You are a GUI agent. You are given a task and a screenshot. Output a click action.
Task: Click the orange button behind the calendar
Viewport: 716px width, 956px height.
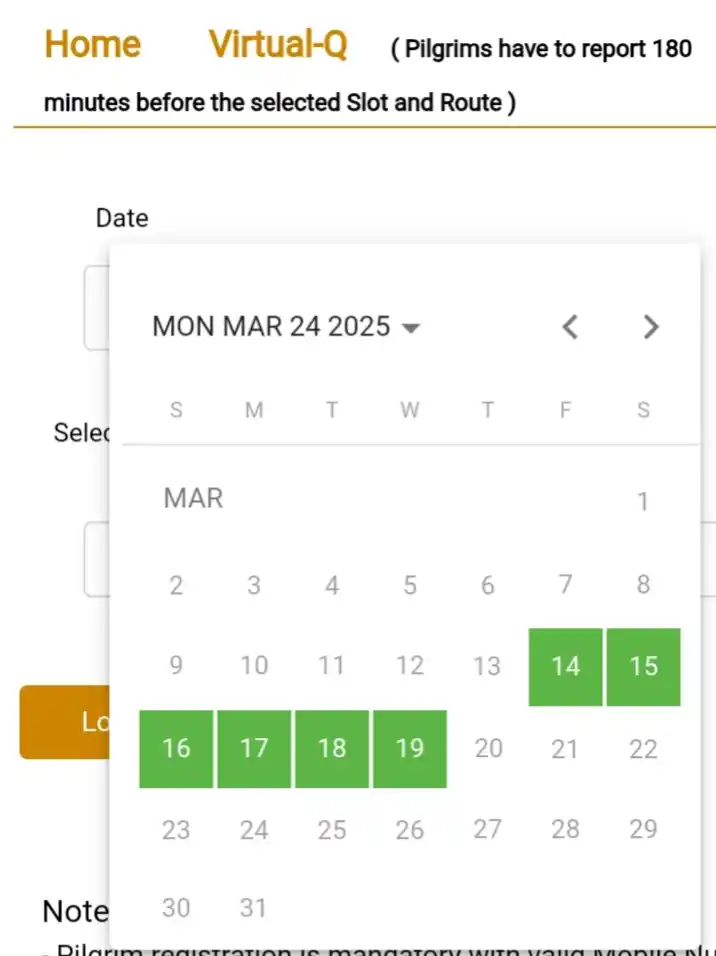(x=65, y=722)
